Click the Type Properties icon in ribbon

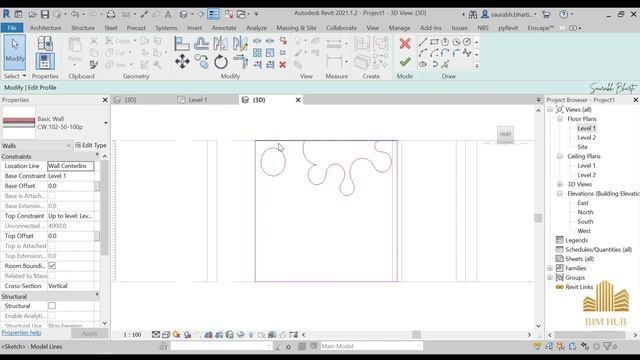click(x=45, y=43)
